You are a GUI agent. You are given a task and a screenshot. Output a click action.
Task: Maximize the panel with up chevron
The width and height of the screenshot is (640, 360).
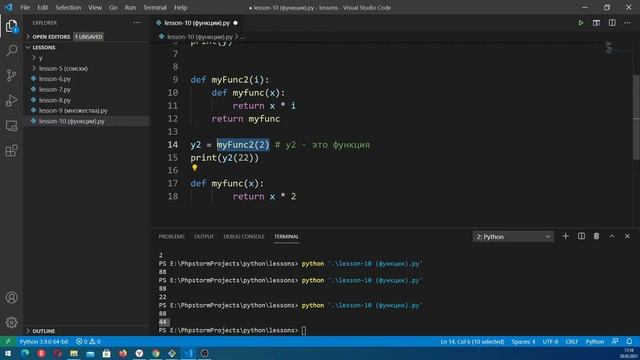[x=612, y=236]
